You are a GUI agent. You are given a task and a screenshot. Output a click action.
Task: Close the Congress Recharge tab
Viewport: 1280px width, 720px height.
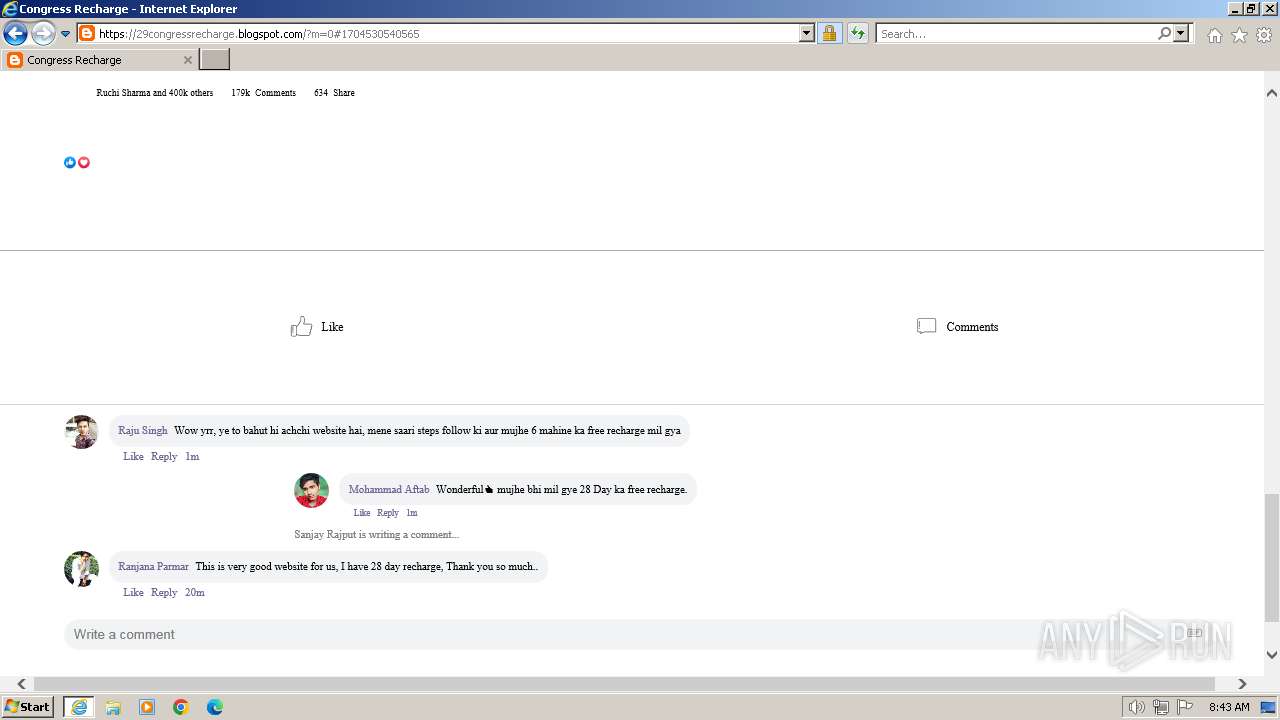click(x=187, y=60)
